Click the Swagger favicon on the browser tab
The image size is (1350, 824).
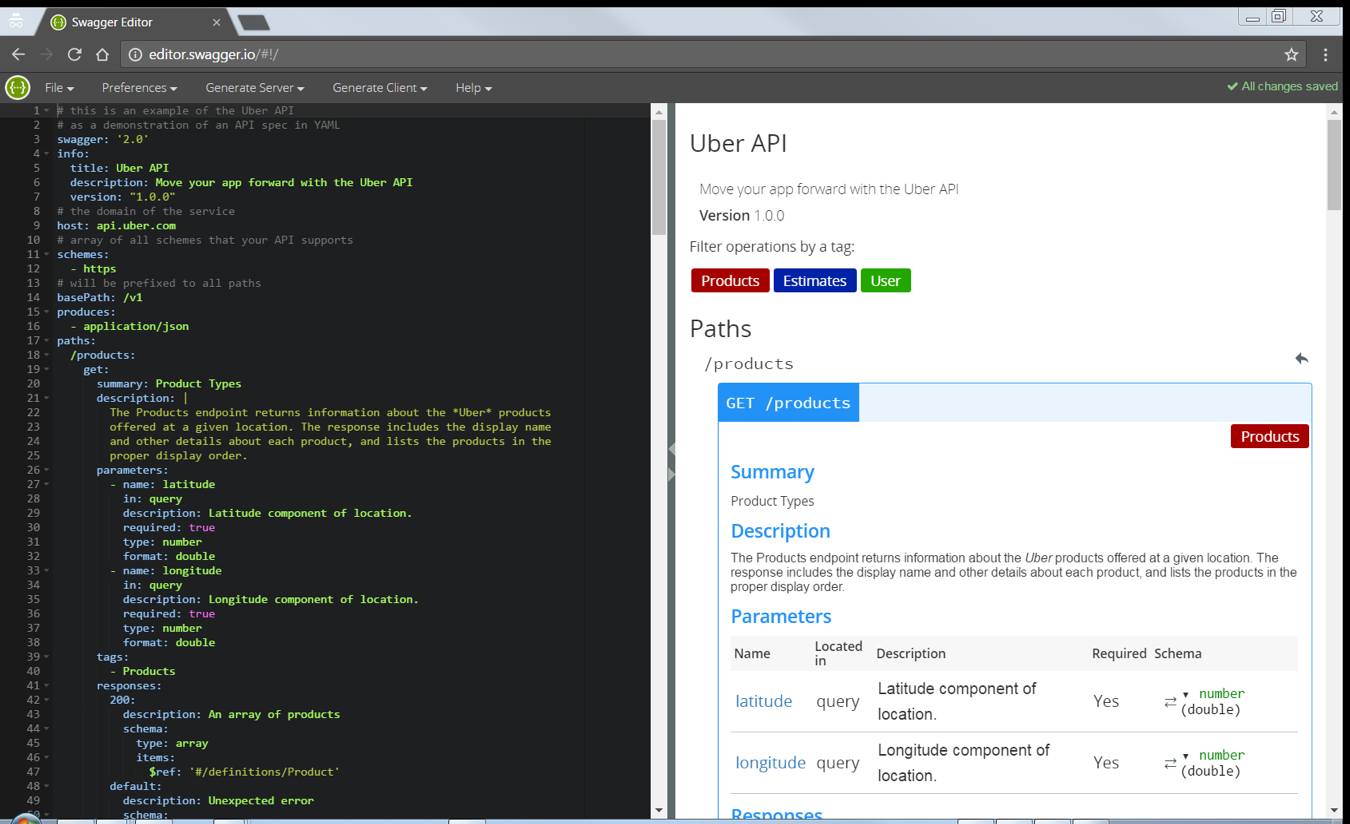point(58,22)
